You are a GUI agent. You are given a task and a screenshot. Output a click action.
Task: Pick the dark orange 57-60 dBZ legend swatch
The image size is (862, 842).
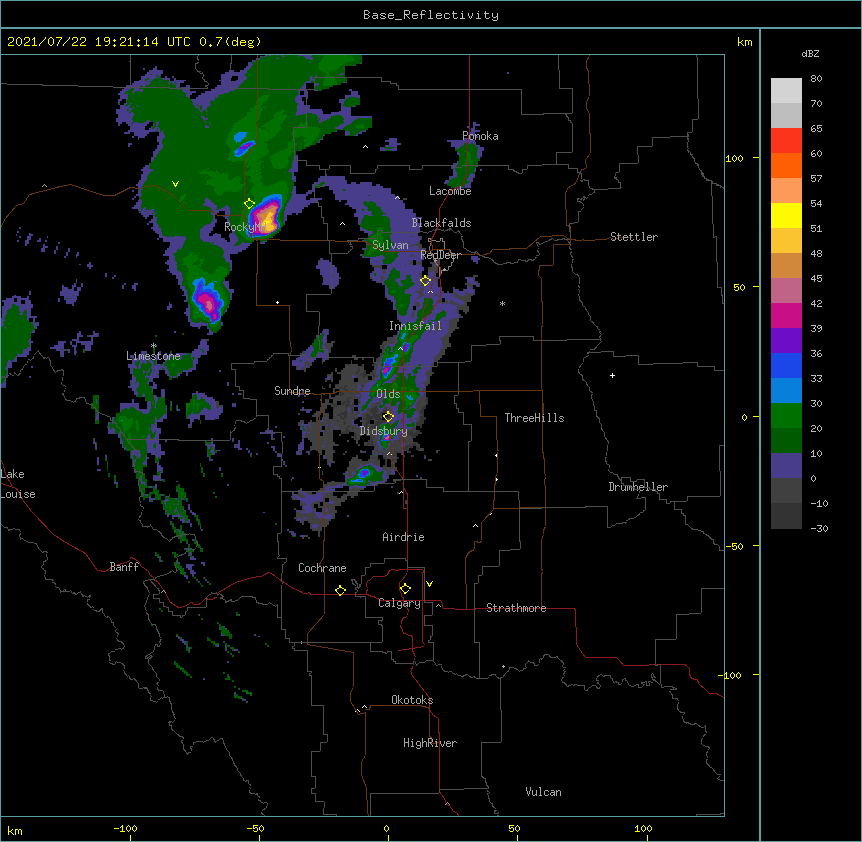pyautogui.click(x=786, y=165)
